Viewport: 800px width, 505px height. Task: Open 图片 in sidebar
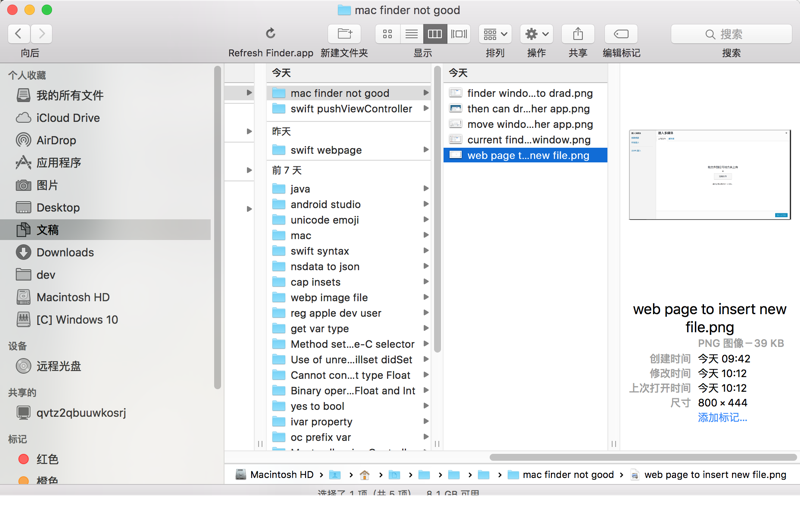coord(106,185)
